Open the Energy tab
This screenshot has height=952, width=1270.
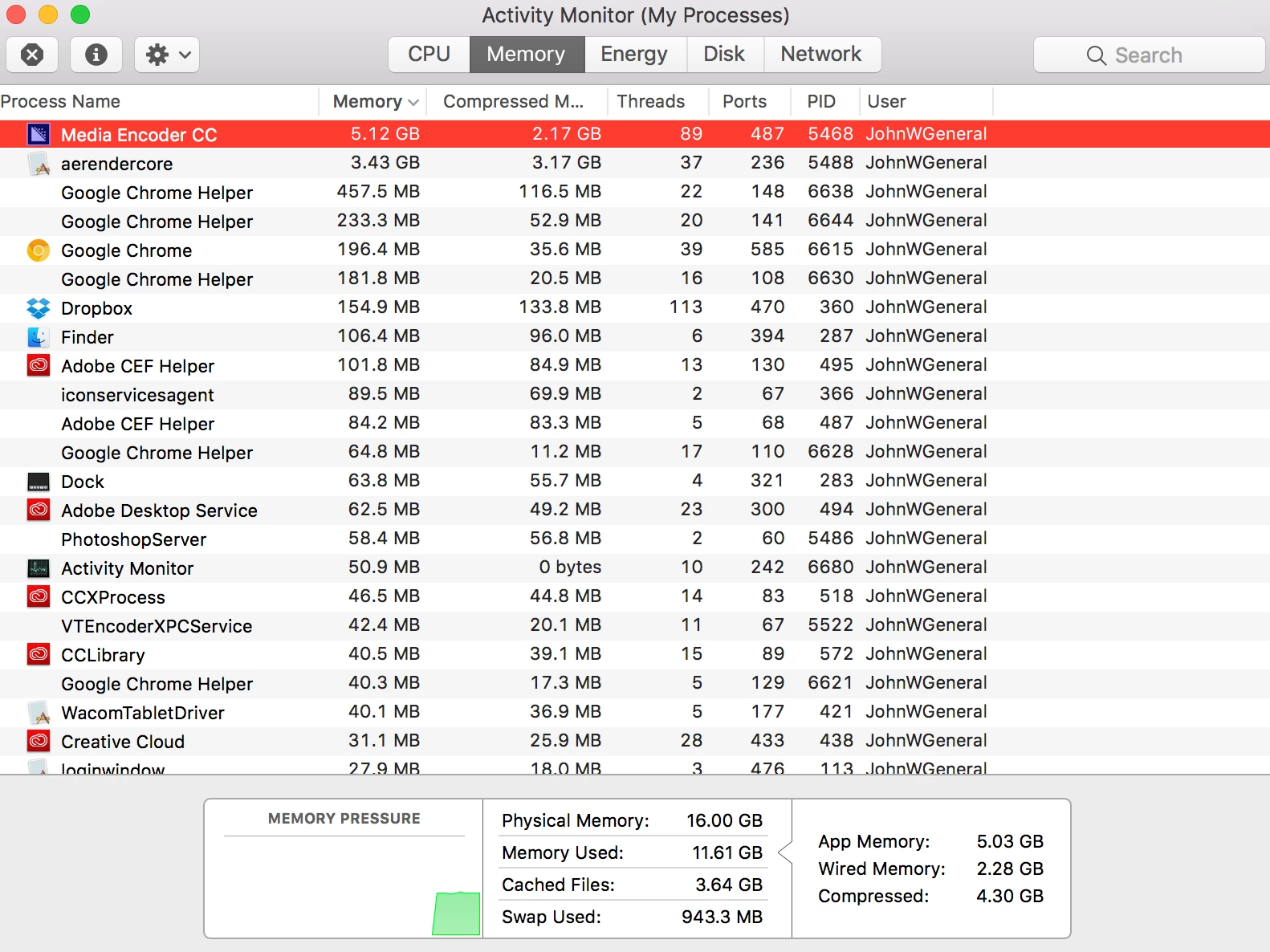click(635, 55)
